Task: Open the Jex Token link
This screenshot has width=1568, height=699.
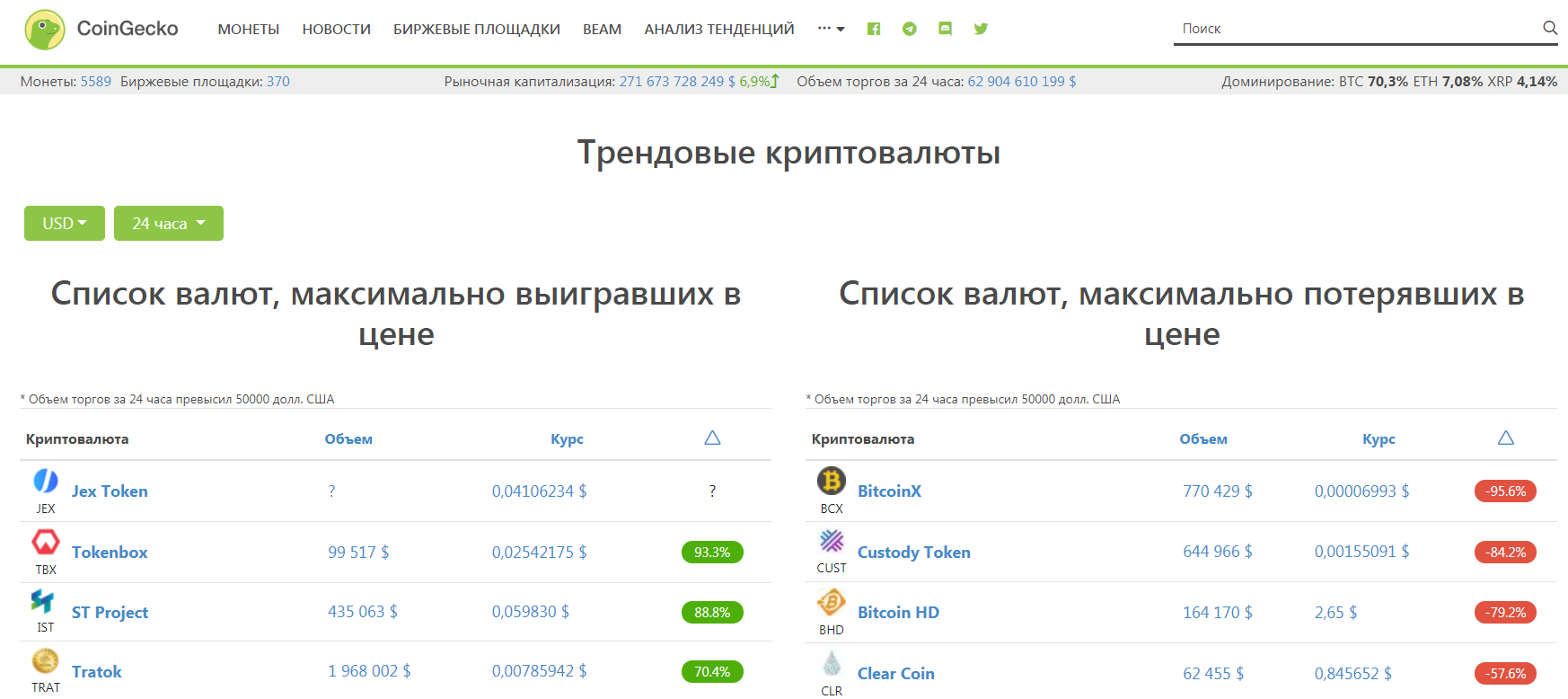Action: point(110,491)
